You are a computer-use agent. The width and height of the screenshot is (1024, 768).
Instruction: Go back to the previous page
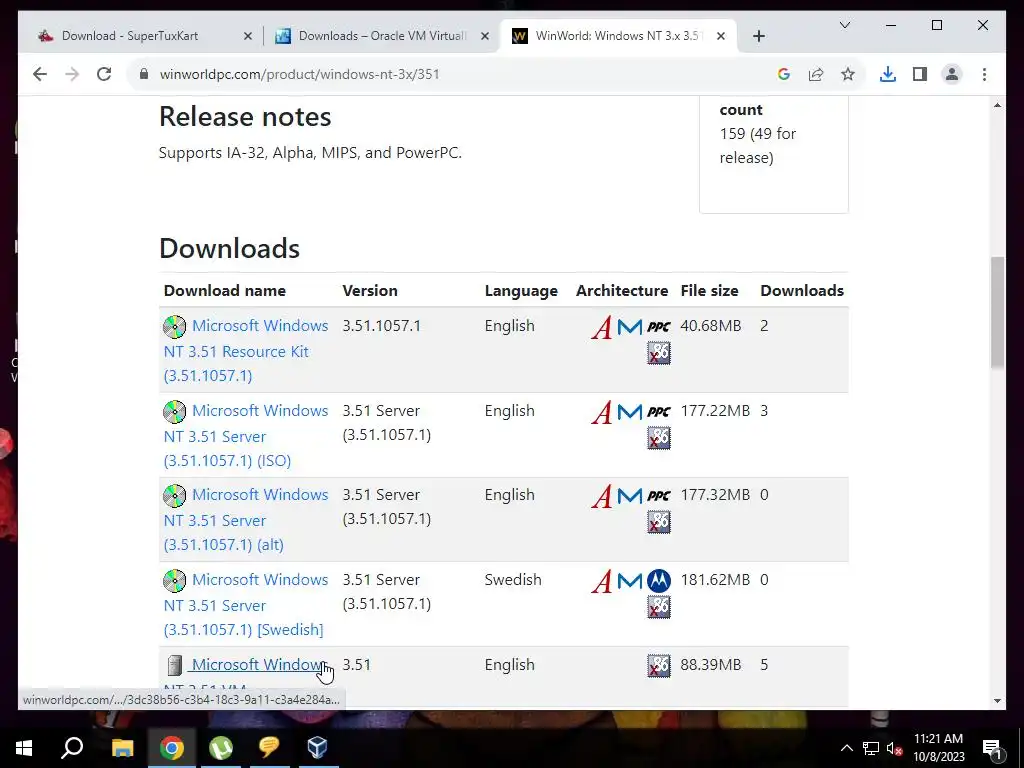pos(40,74)
